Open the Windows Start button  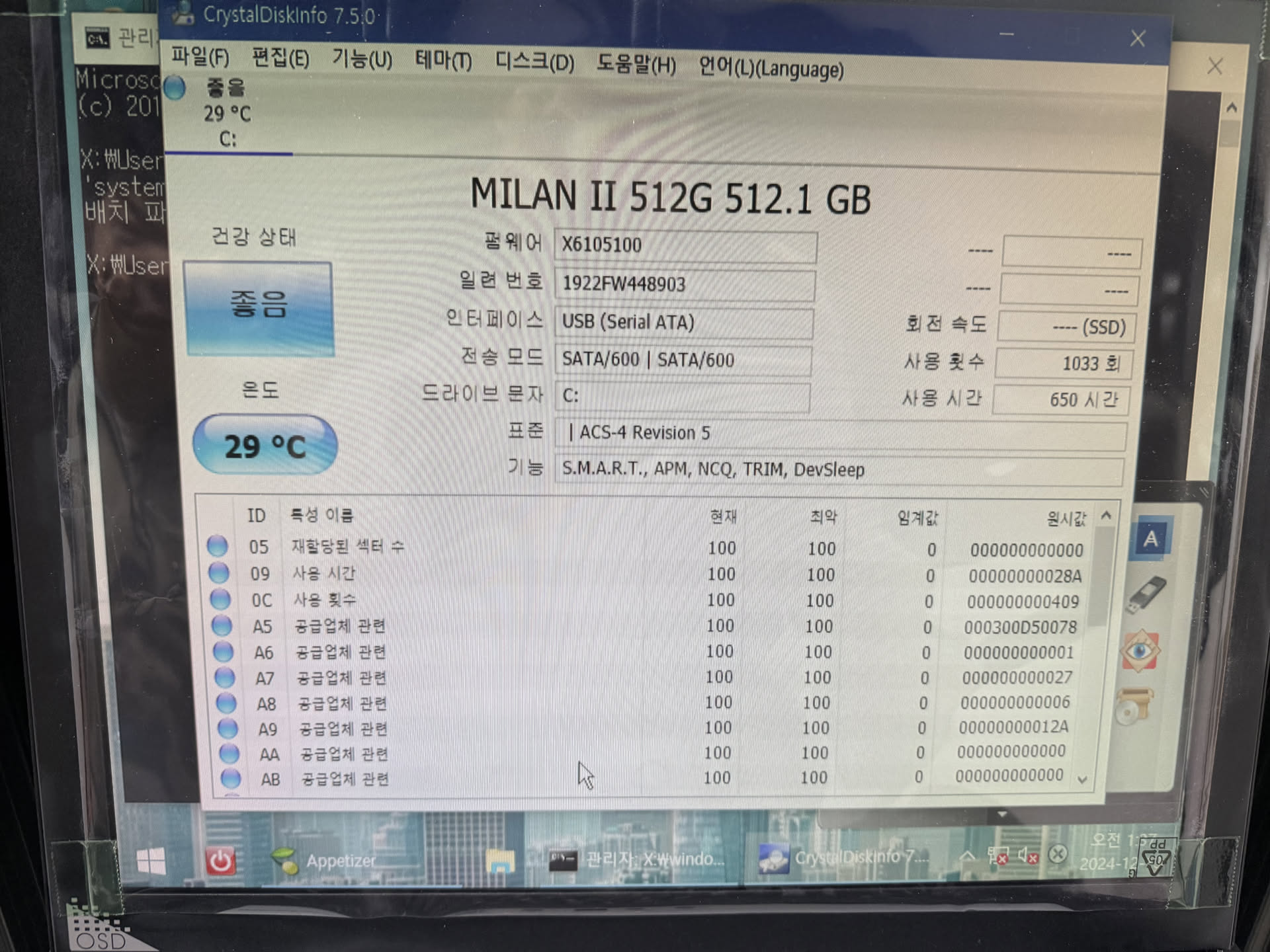click(x=151, y=861)
